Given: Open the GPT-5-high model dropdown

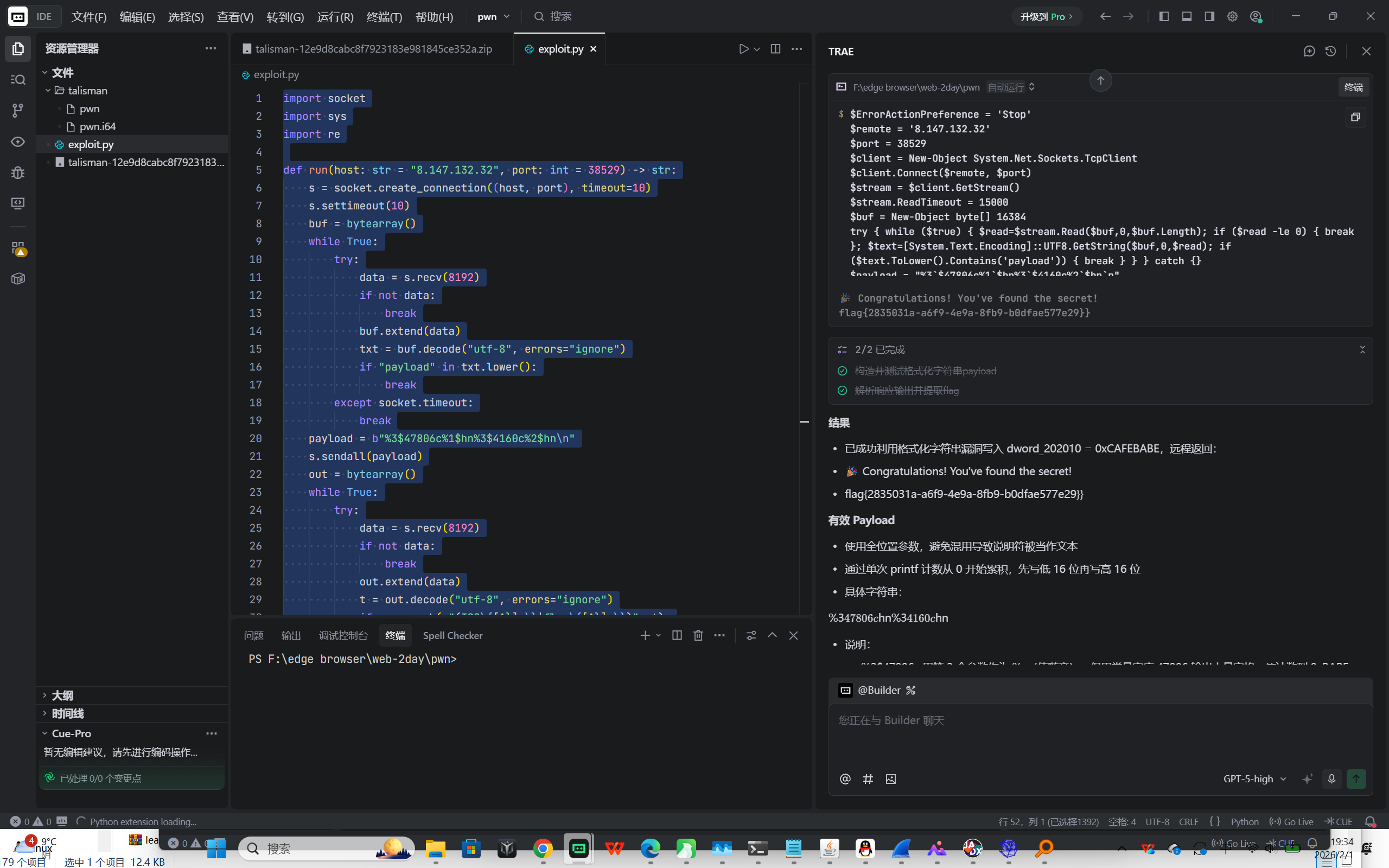Looking at the screenshot, I should coord(1254,779).
